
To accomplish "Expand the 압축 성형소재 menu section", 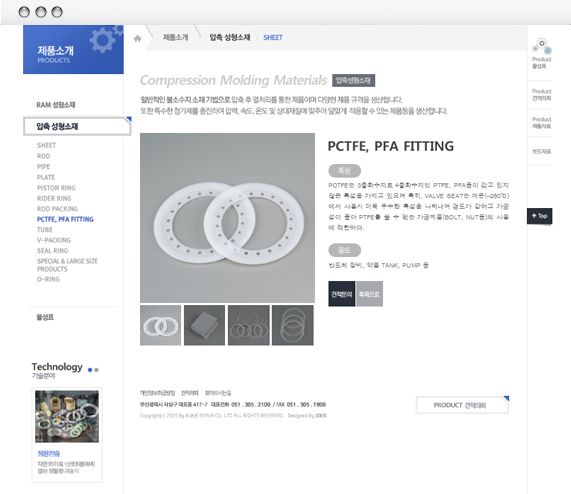I will pyautogui.click(x=77, y=126).
